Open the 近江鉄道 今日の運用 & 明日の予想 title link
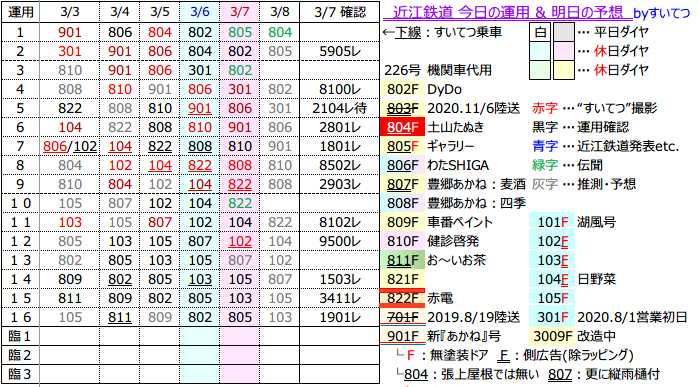699x387 pixels. [508, 12]
